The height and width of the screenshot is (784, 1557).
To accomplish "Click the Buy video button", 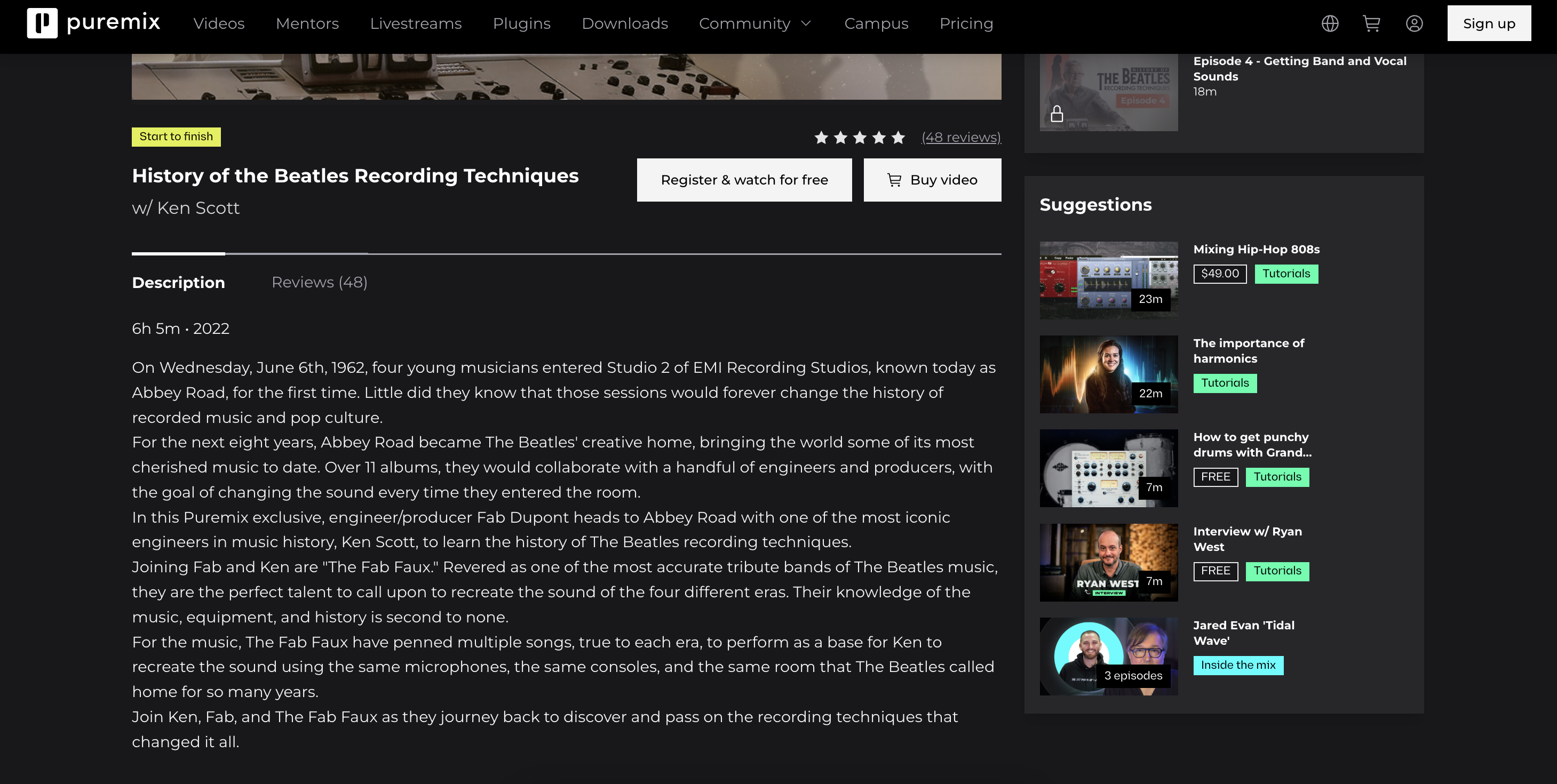I will coord(932,180).
